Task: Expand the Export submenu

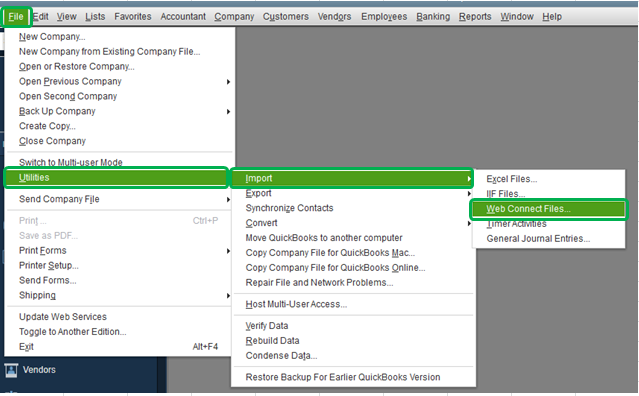Action: point(353,194)
